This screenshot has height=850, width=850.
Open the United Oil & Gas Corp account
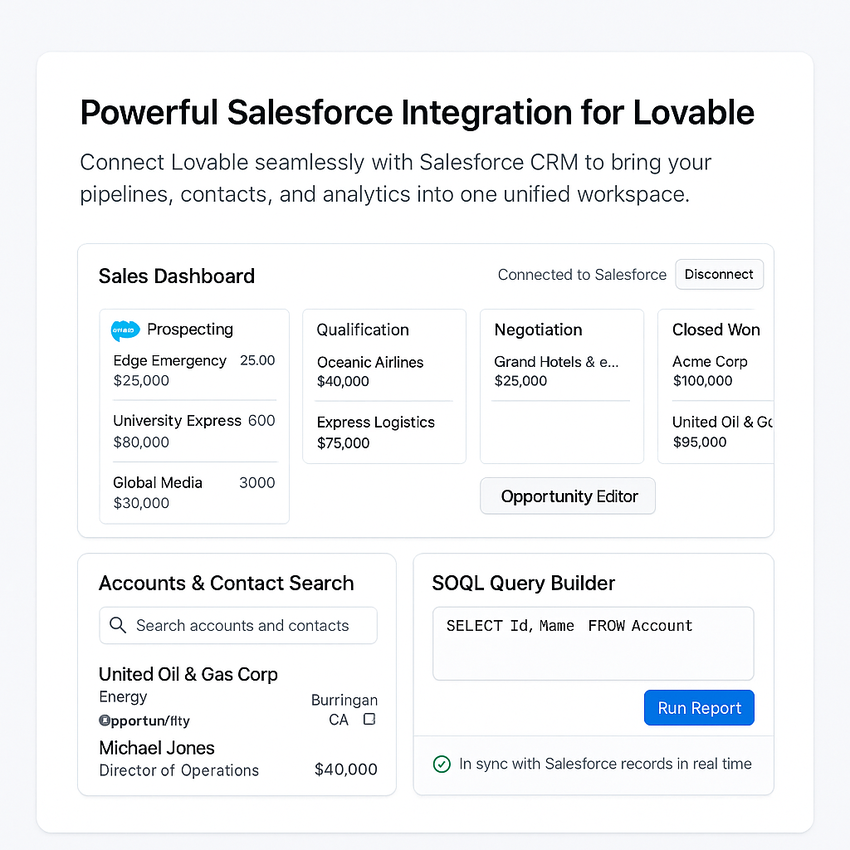point(188,674)
